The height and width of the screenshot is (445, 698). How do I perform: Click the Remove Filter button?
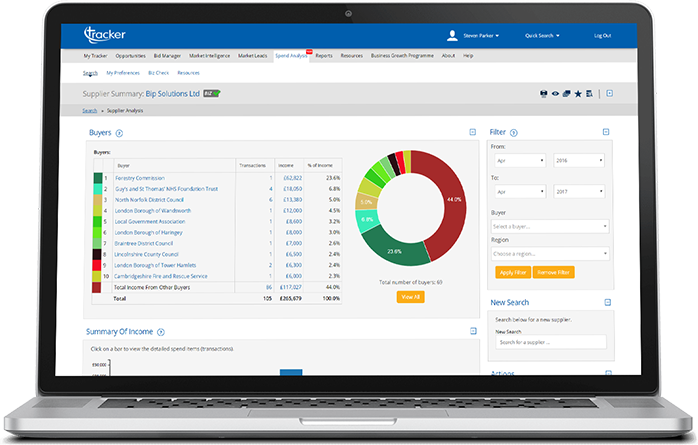tap(553, 272)
